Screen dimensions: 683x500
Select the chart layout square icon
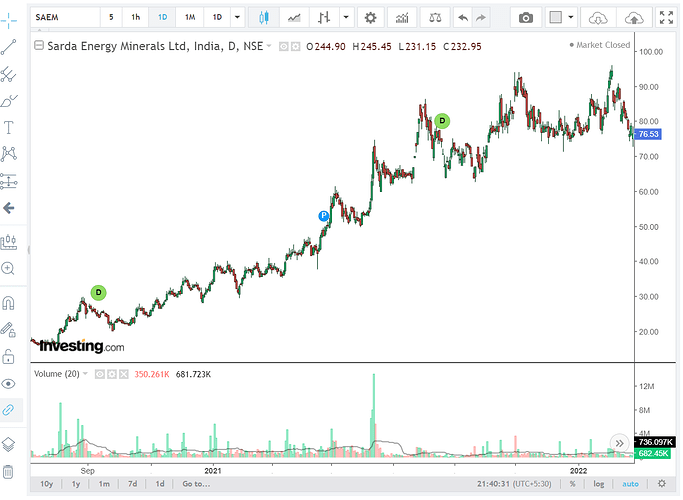pyautogui.click(x=556, y=17)
